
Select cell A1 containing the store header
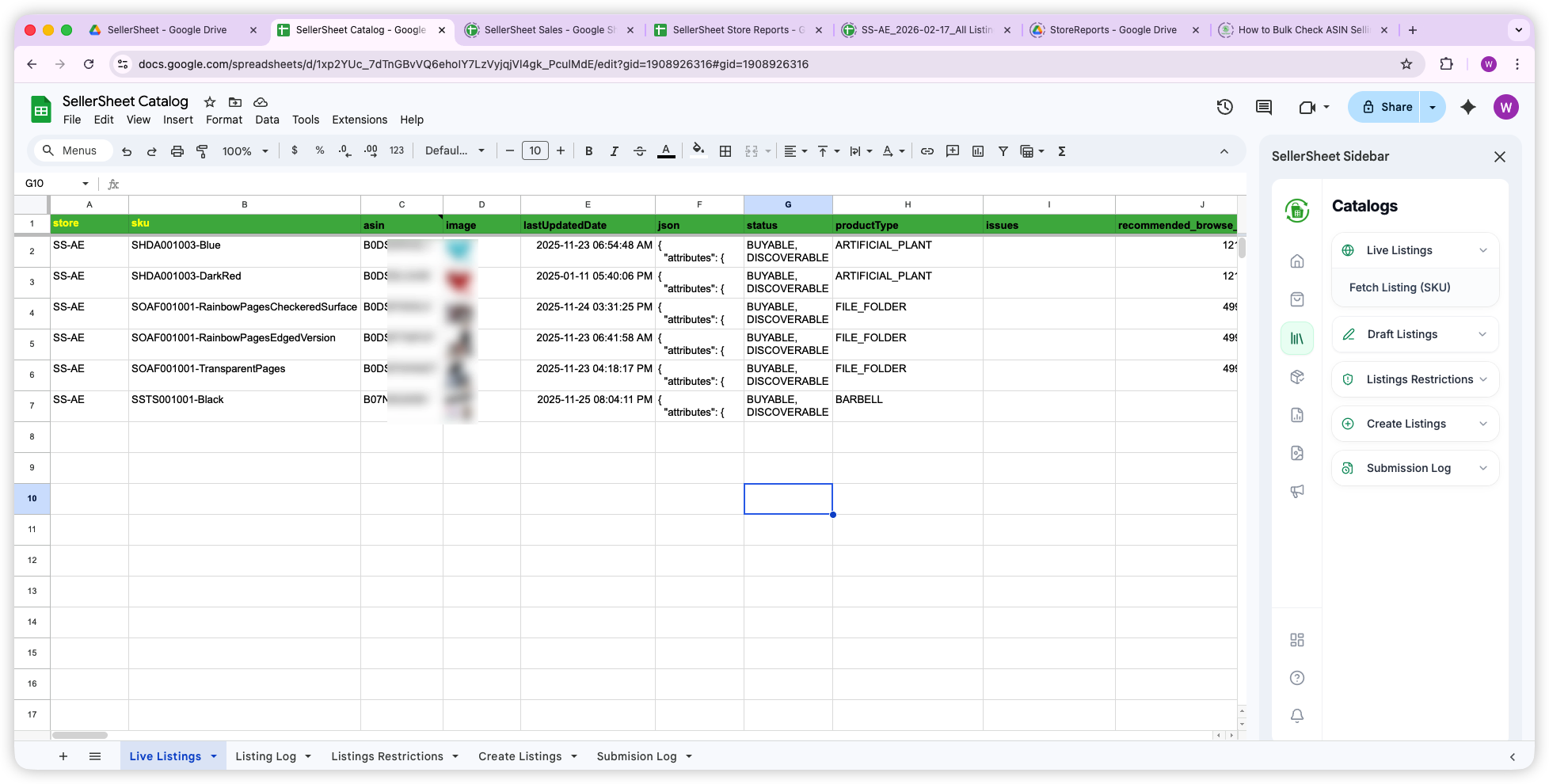pyautogui.click(x=89, y=223)
